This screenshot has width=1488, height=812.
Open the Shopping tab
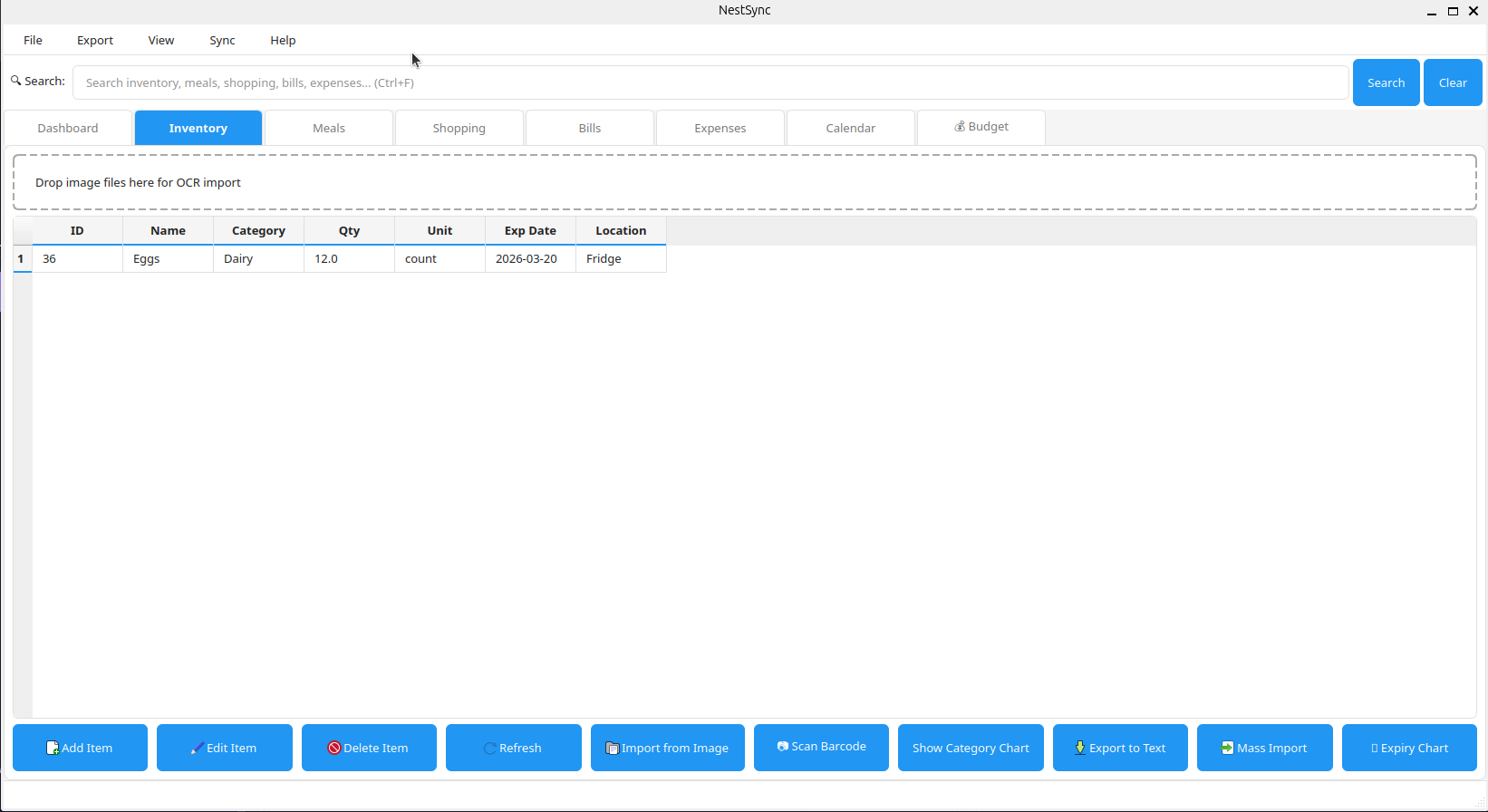pos(459,128)
